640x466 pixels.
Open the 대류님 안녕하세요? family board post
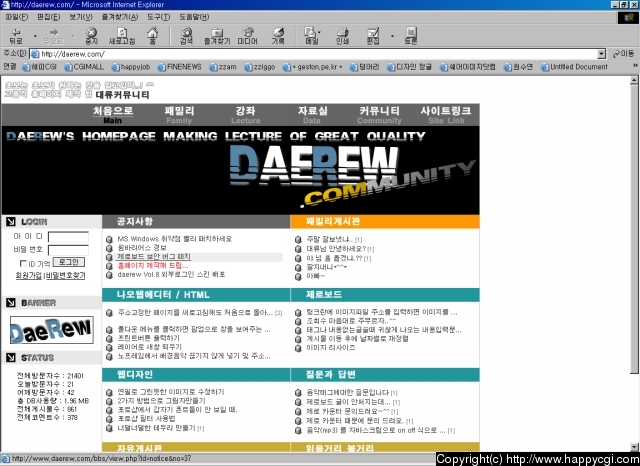point(336,249)
